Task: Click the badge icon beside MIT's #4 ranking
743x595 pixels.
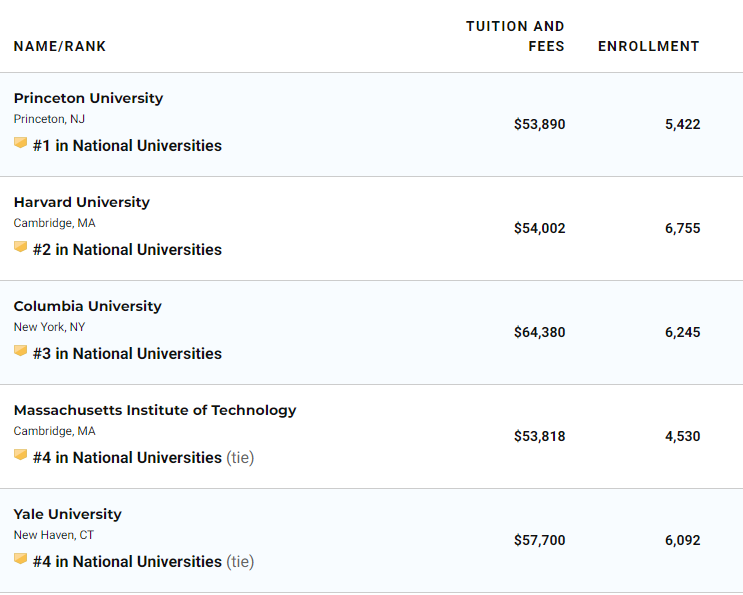Action: pos(20,456)
